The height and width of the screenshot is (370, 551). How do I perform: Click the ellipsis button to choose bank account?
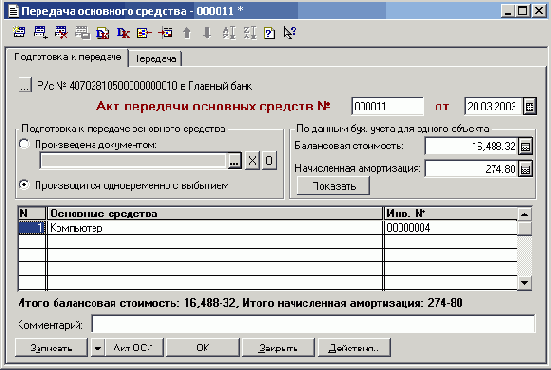click(x=25, y=85)
